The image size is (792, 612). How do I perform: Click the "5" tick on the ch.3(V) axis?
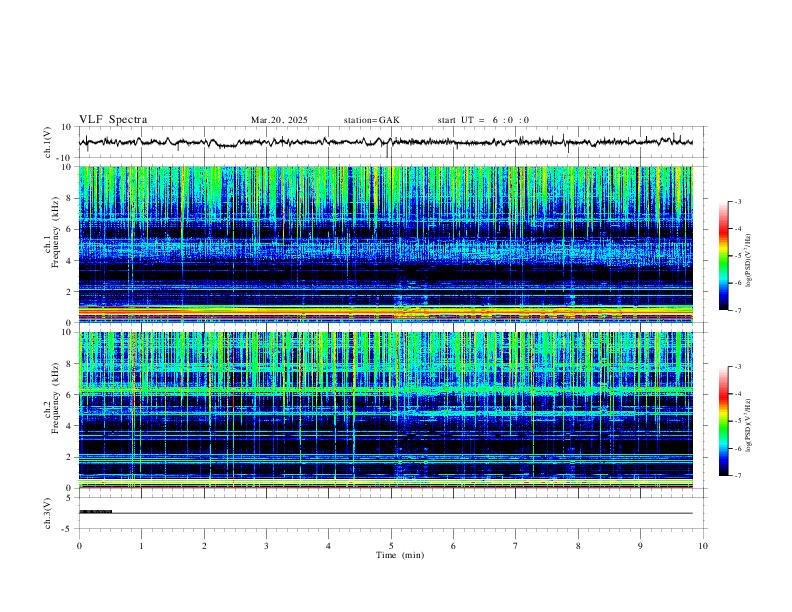(x=70, y=498)
